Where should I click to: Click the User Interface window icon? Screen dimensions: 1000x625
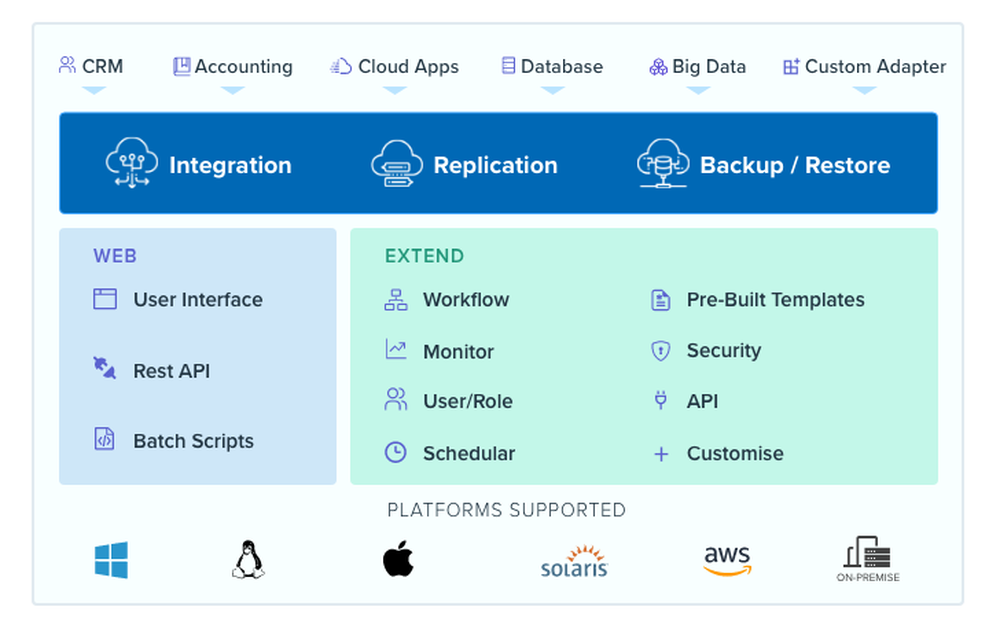[x=105, y=299]
